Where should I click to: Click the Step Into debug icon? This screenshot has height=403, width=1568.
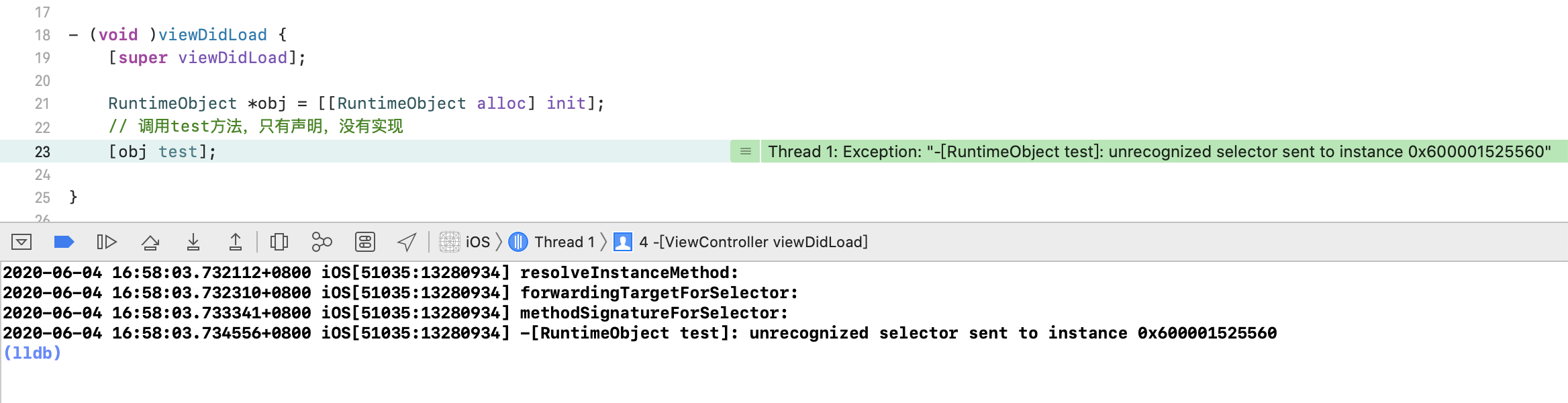pos(193,242)
